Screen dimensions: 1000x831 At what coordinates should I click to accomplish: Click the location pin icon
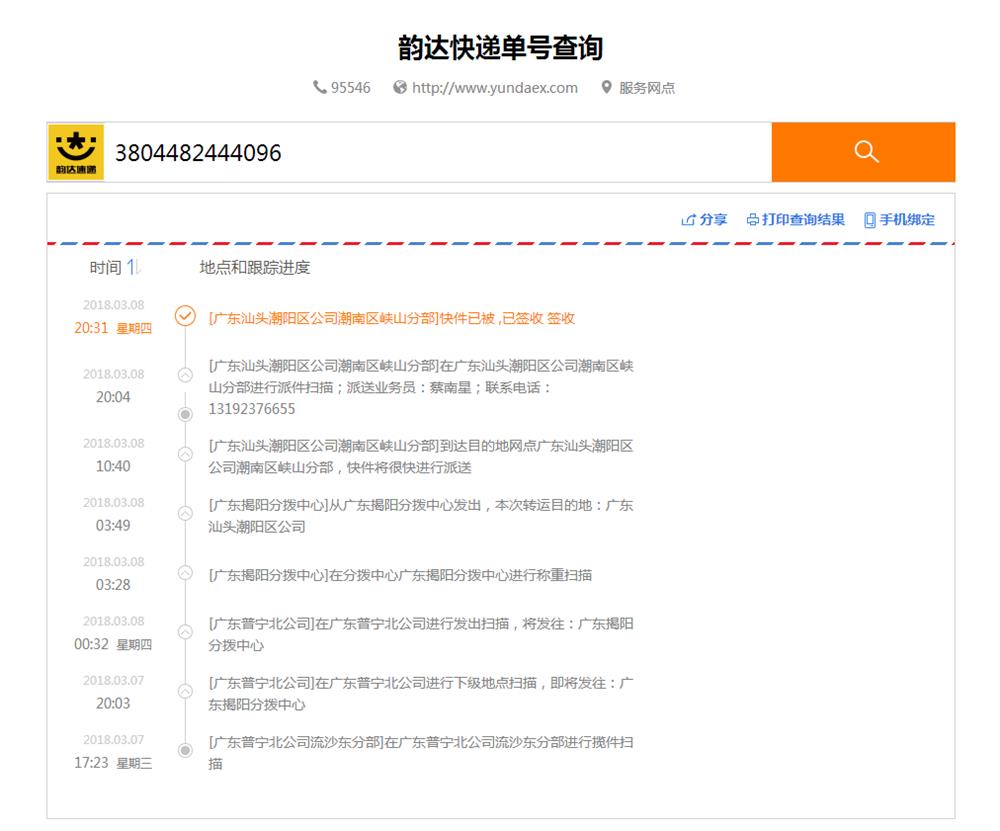point(607,87)
